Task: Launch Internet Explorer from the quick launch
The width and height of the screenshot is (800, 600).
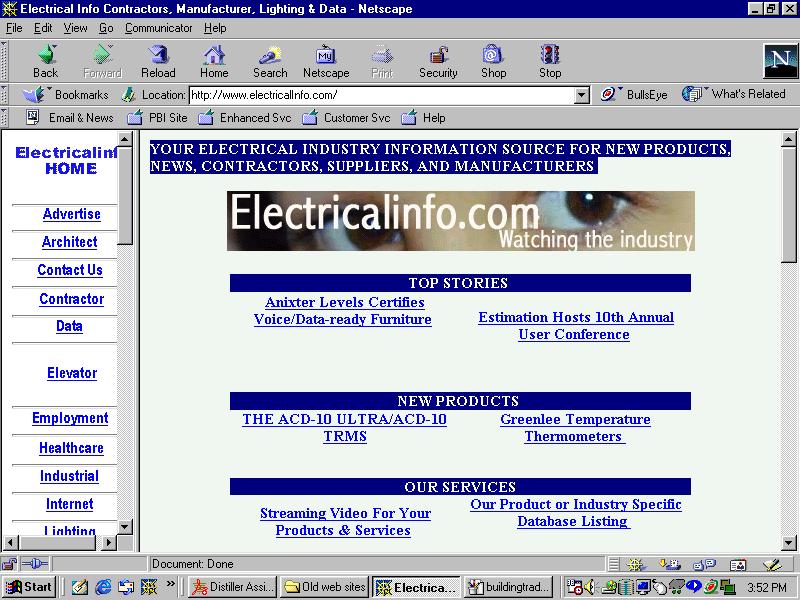Action: click(103, 587)
